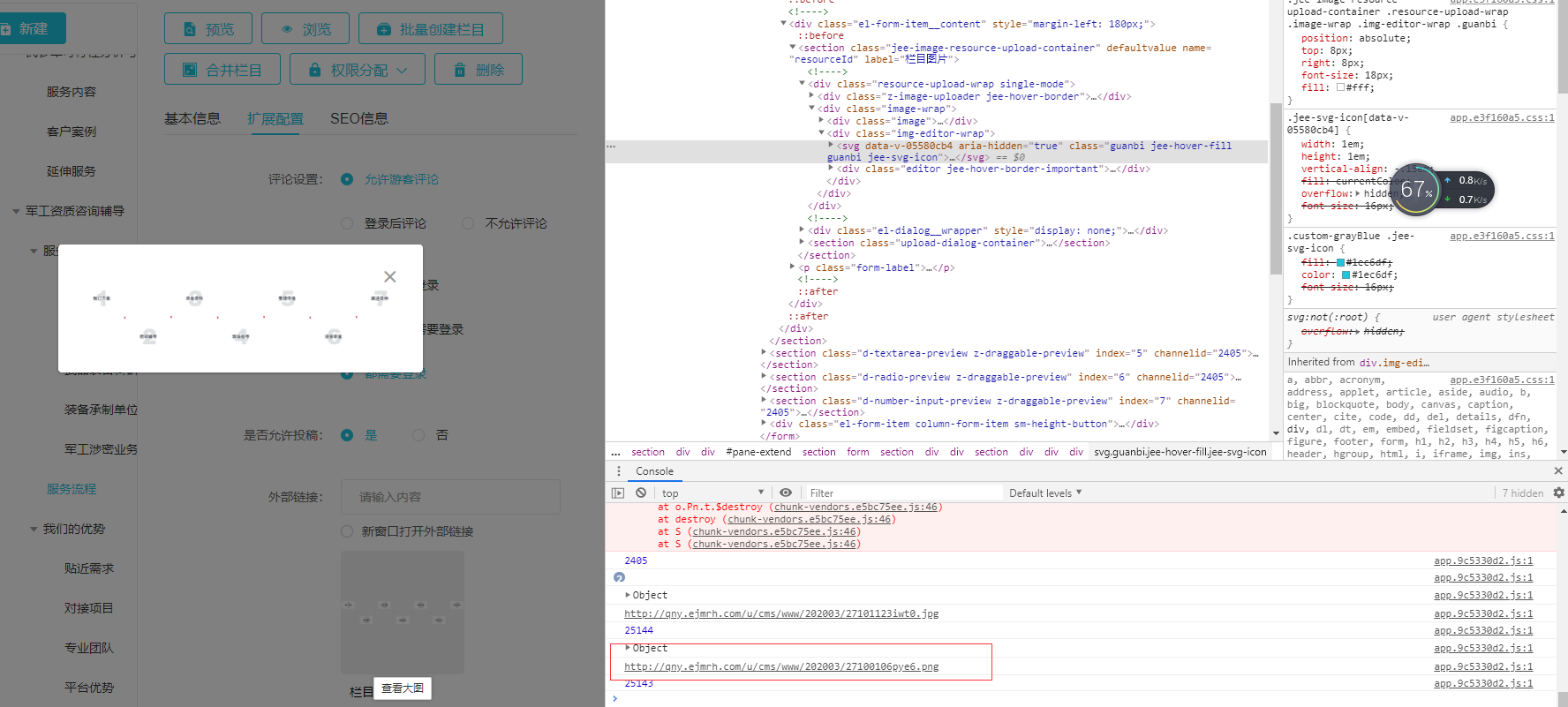1568x707 pixels.
Task: Close the image preview popup
Action: tap(389, 277)
